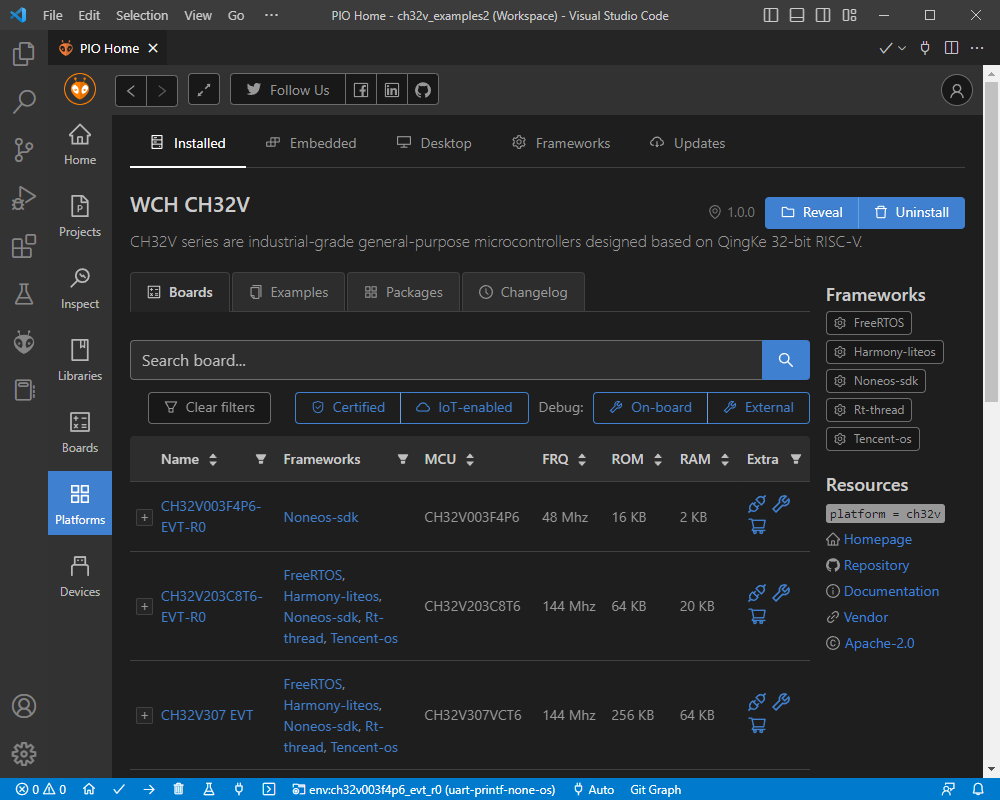Open PlatformIO LinkedIn page icon
The image size is (1000, 800).
(x=392, y=90)
